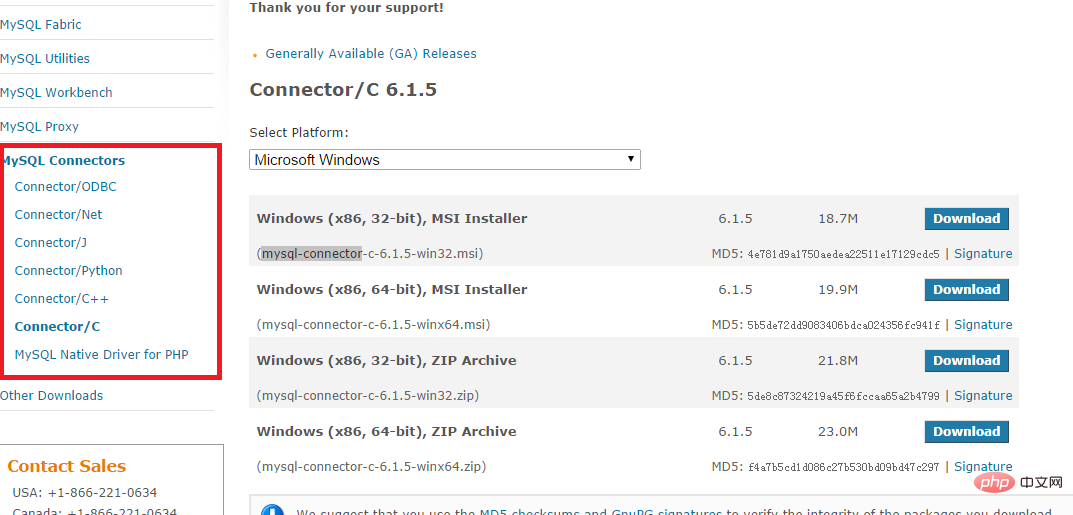Viewport: 1073px width, 515px height.
Task: Open Signature for winx64.msi file
Action: pyautogui.click(x=983, y=325)
